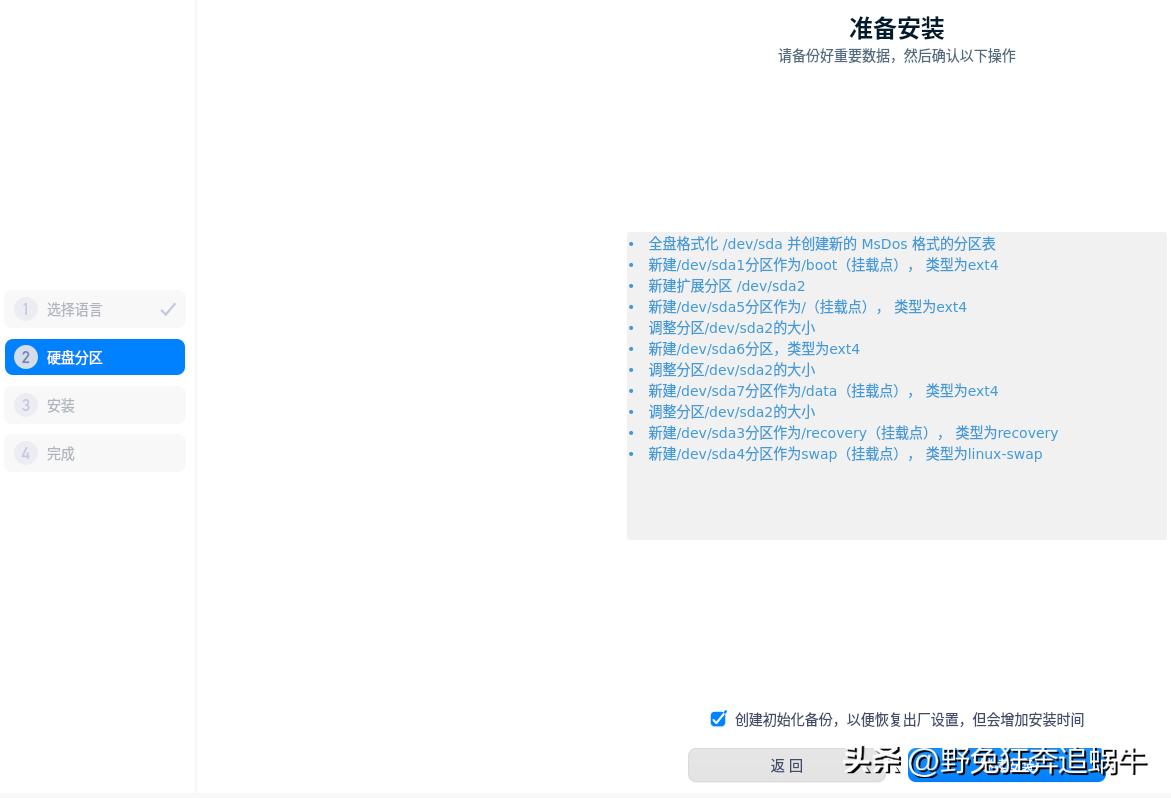Viewport: 1171px width, 798px height.
Task: Click the number 4 badge on 完成
Action: pos(25,453)
